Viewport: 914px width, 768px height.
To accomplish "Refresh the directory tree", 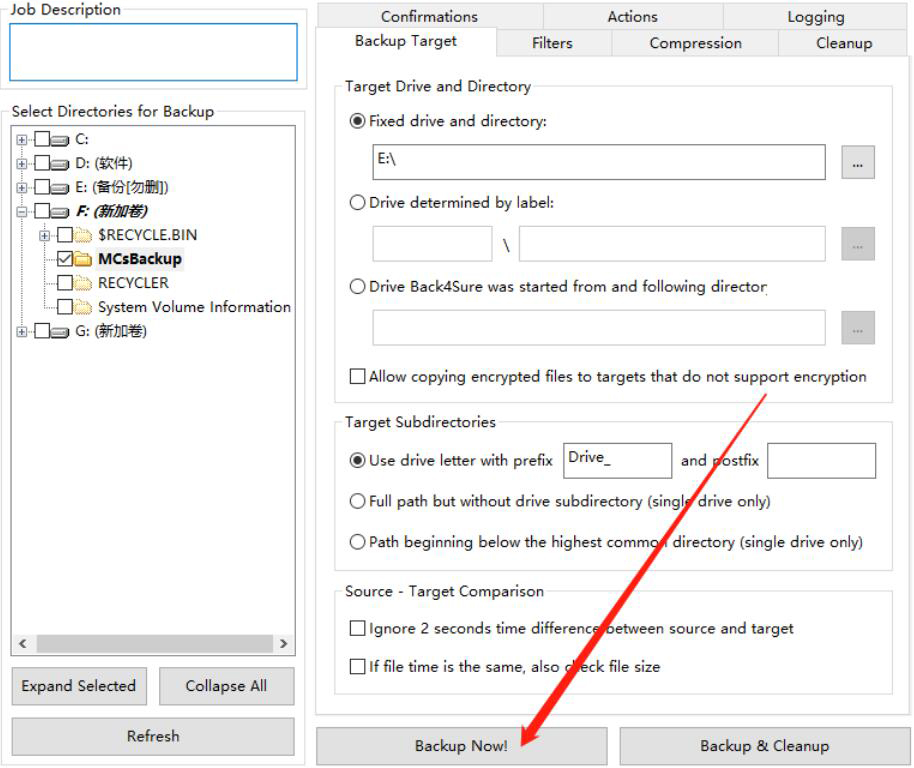I will (x=153, y=736).
